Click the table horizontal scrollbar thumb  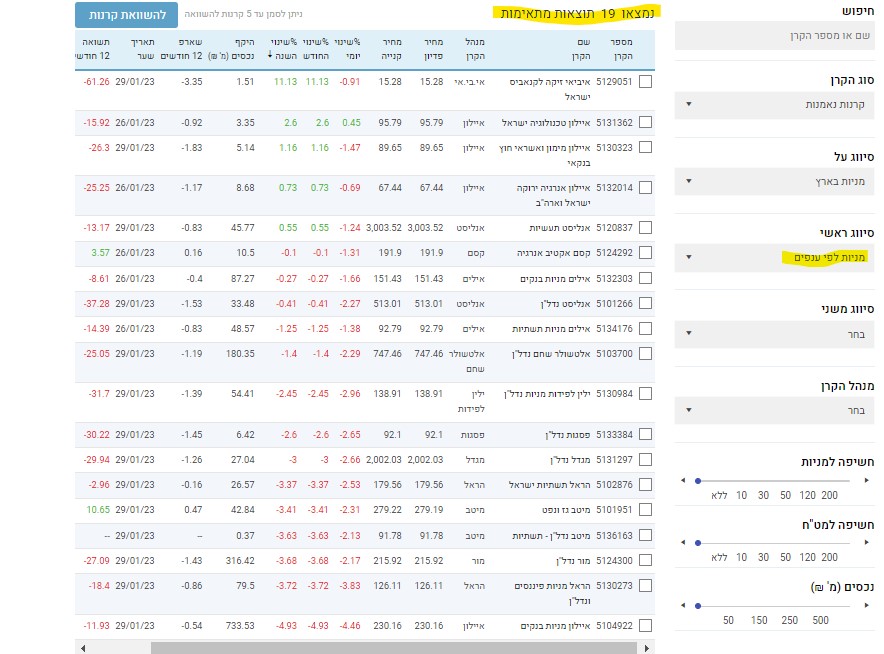coord(394,648)
